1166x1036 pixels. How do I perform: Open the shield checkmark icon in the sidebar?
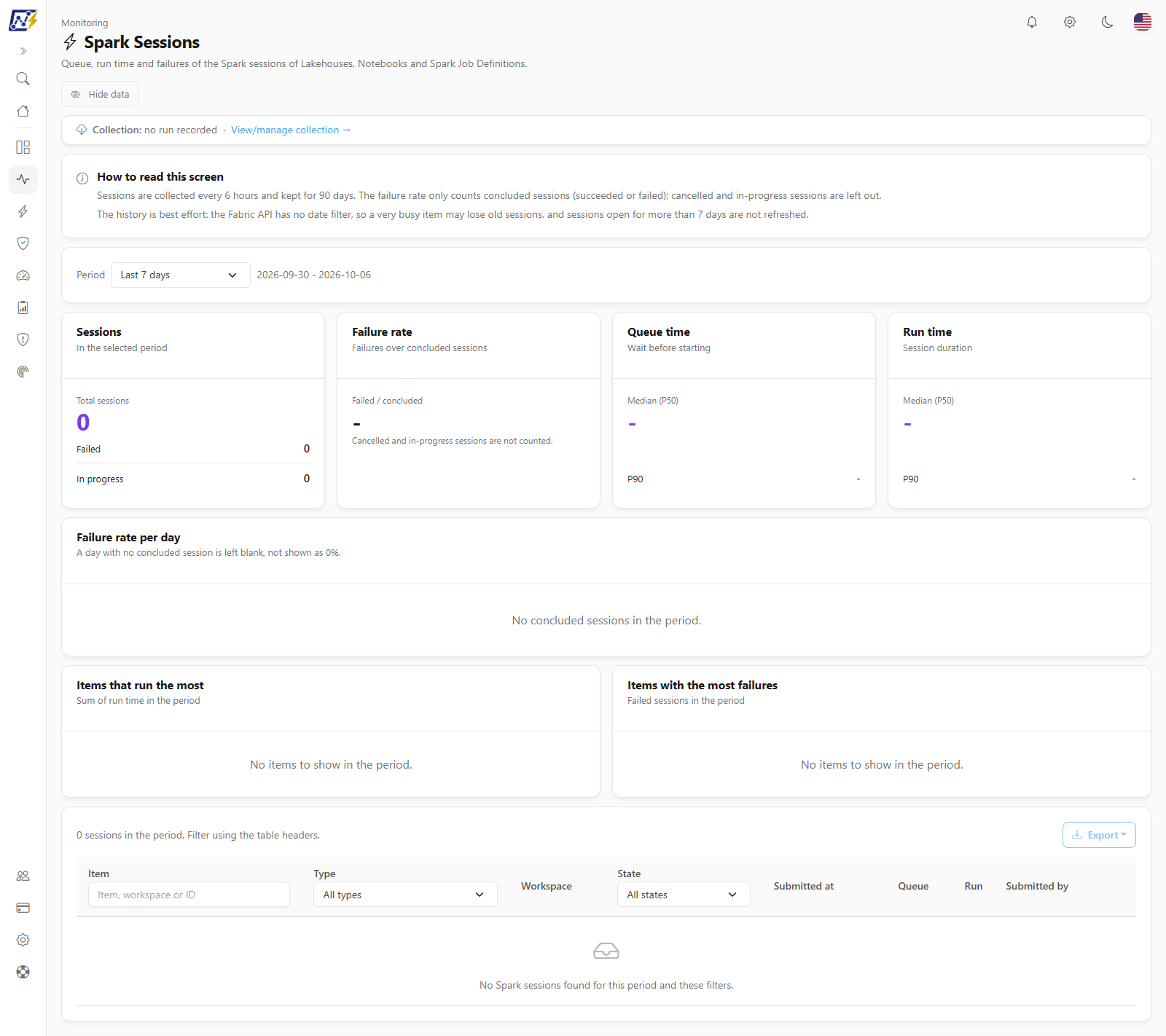tap(23, 243)
